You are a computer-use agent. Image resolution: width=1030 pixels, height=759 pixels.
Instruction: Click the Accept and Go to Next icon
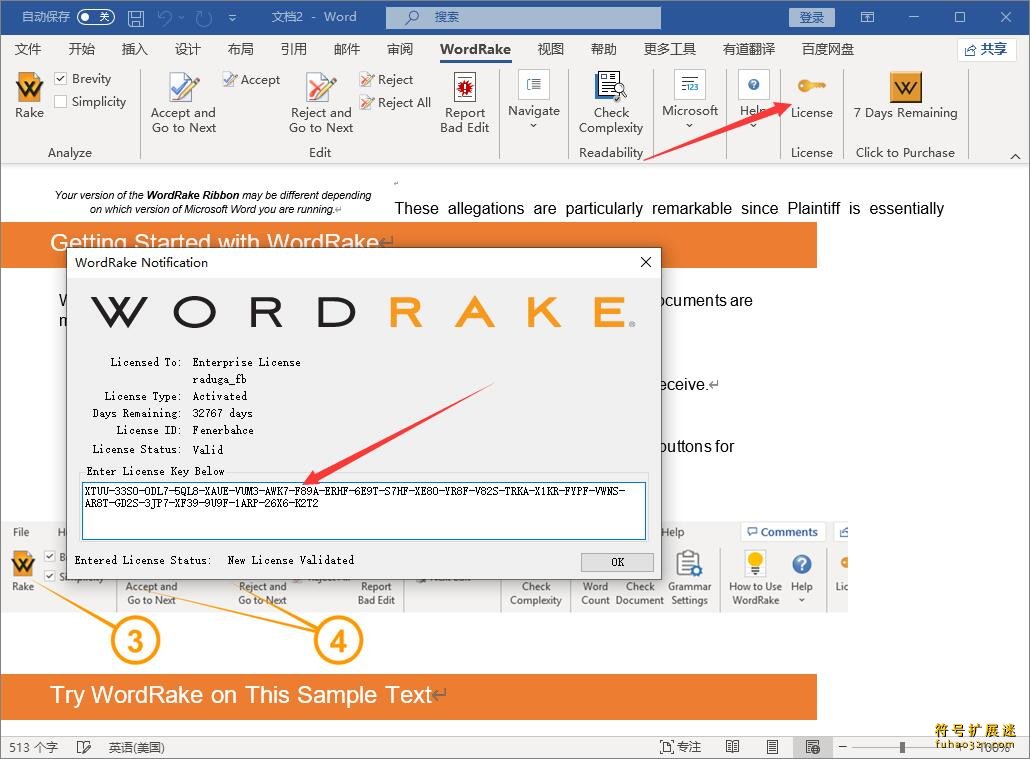coord(183,87)
